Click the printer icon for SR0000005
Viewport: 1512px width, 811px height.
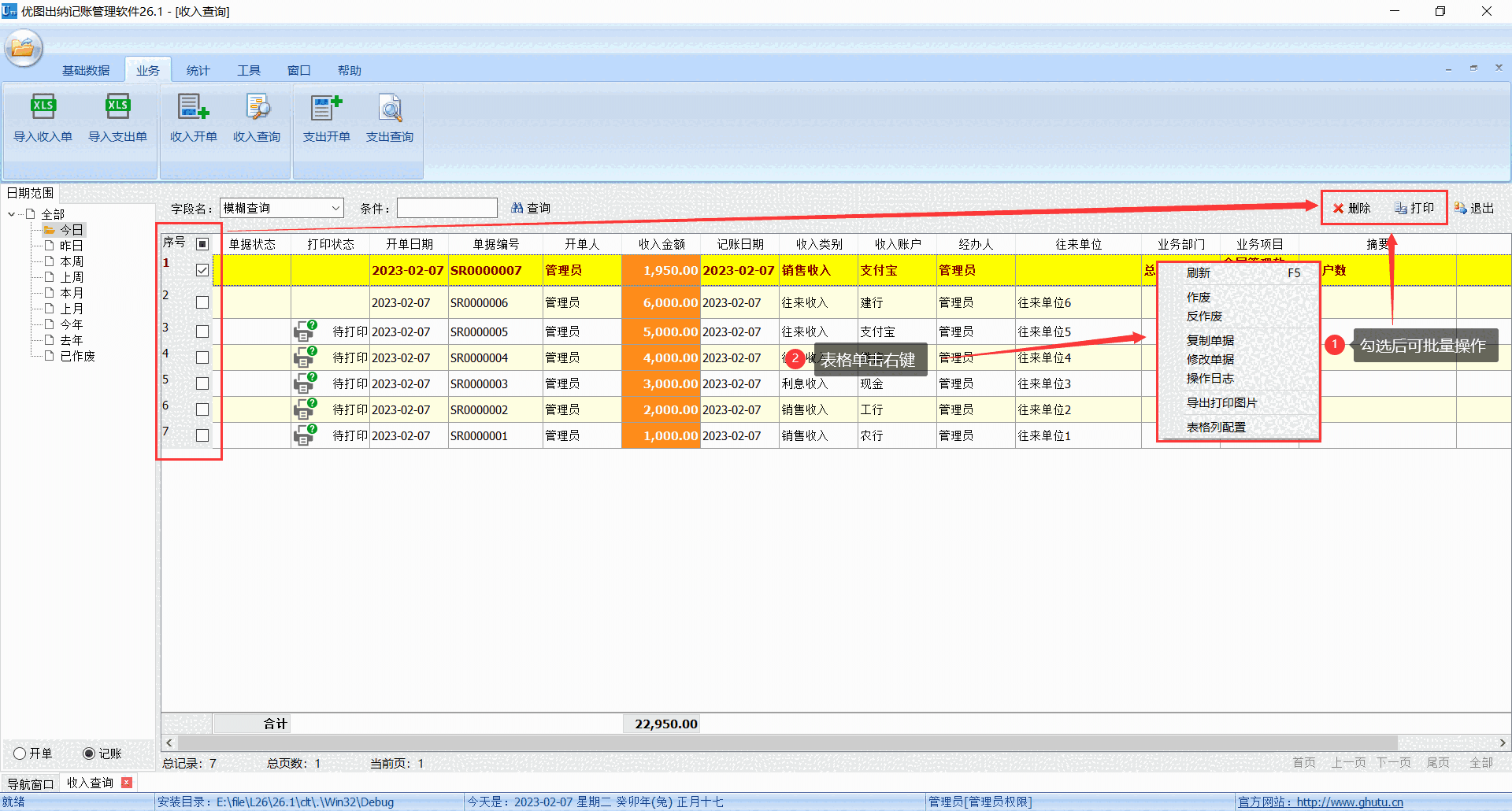pyautogui.click(x=305, y=331)
